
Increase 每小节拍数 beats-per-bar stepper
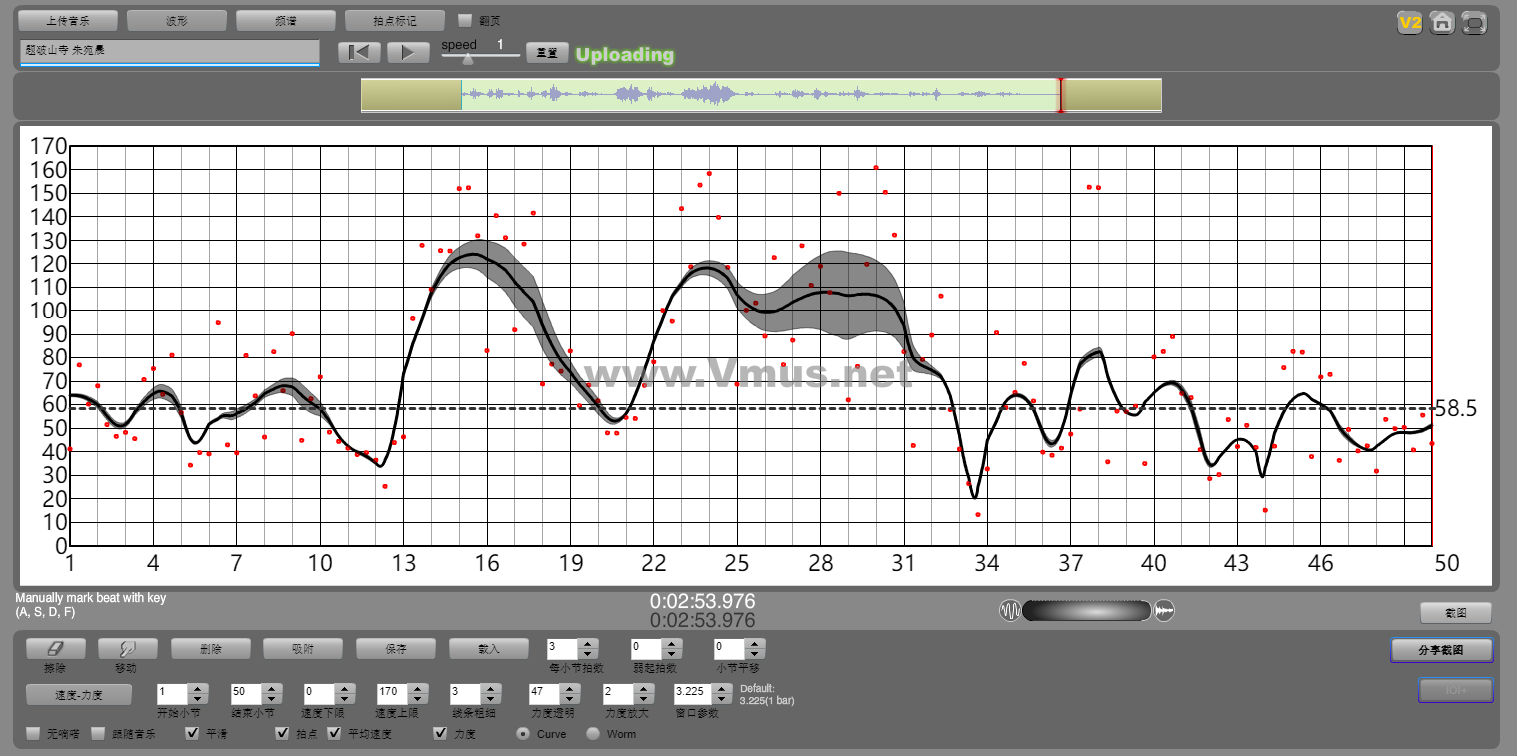588,644
